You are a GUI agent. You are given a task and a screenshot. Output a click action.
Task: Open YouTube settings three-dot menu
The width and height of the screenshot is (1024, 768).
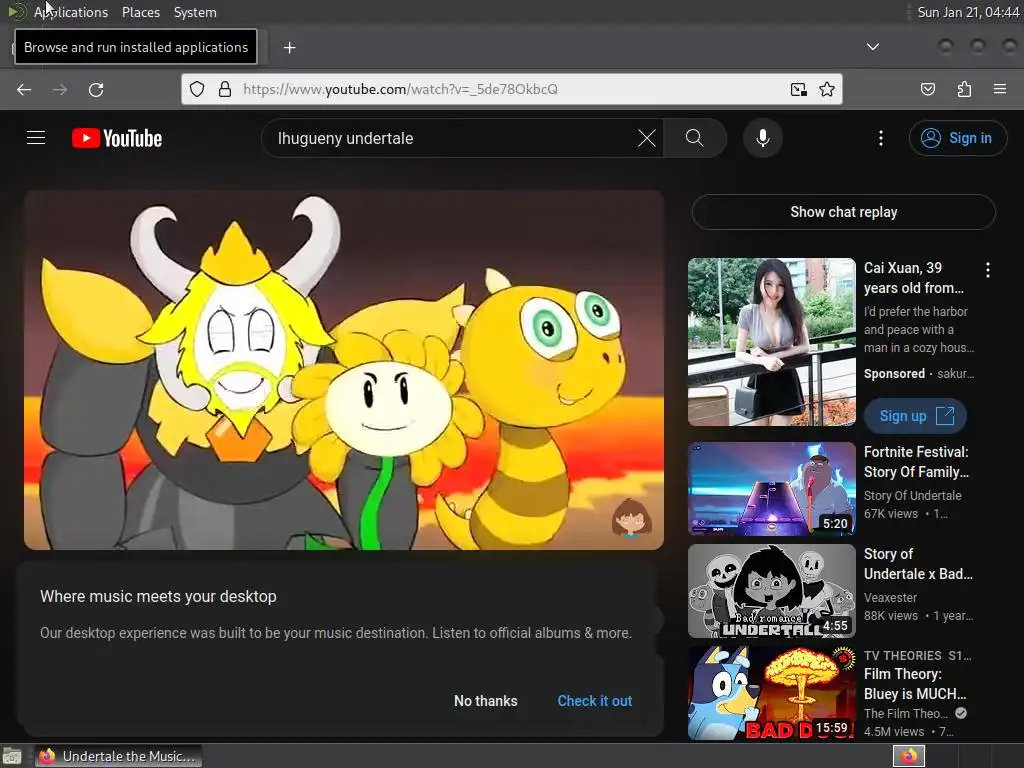coord(880,138)
